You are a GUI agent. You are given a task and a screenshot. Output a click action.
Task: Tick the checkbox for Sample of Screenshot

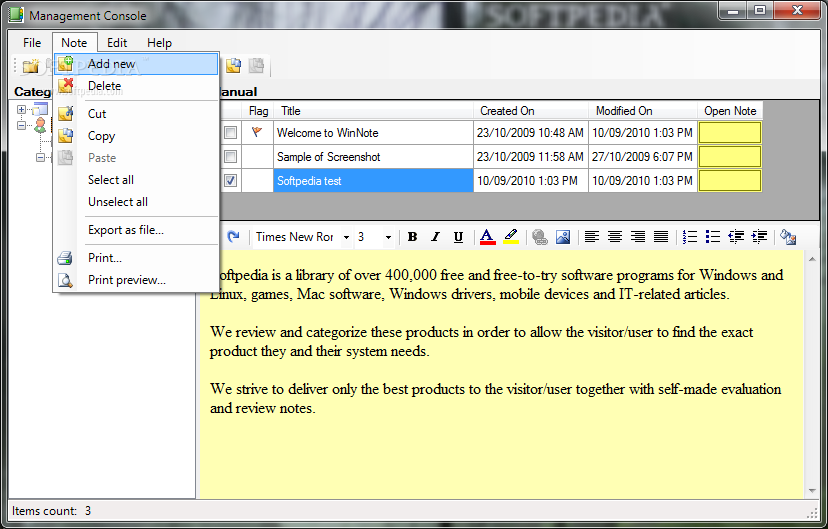(230, 157)
